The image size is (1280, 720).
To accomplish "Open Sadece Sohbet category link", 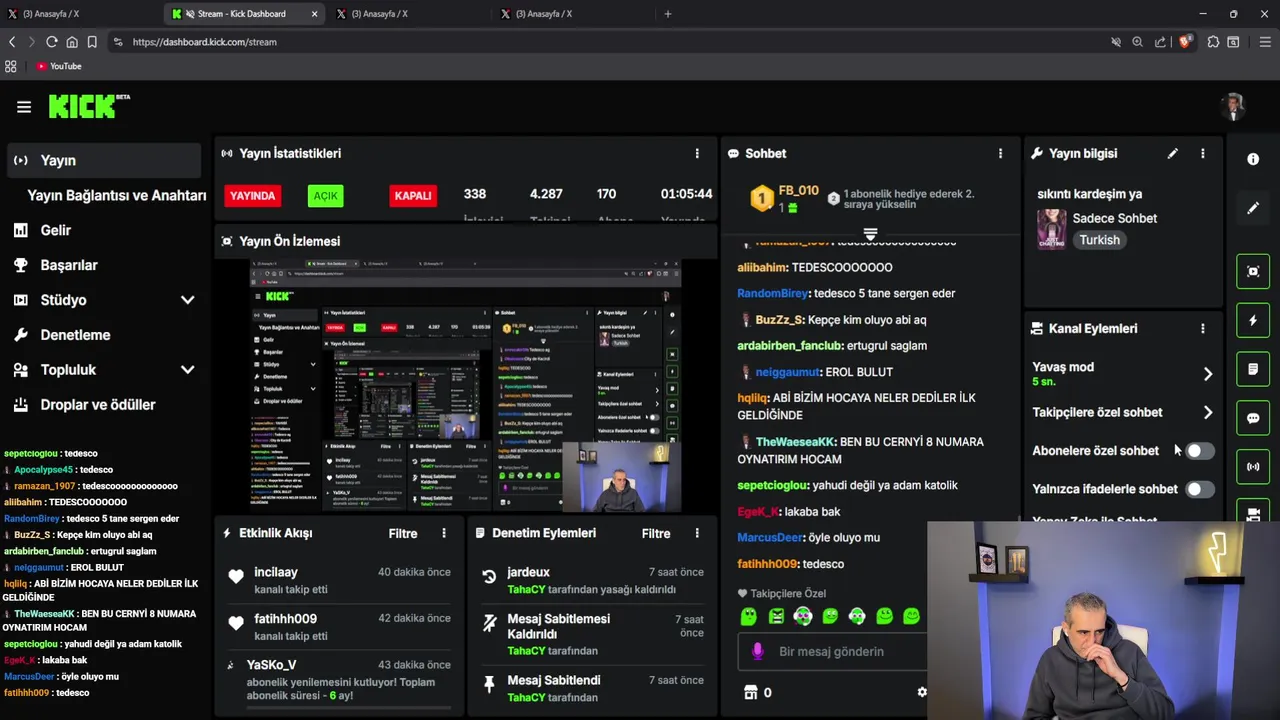I will [x=1115, y=218].
